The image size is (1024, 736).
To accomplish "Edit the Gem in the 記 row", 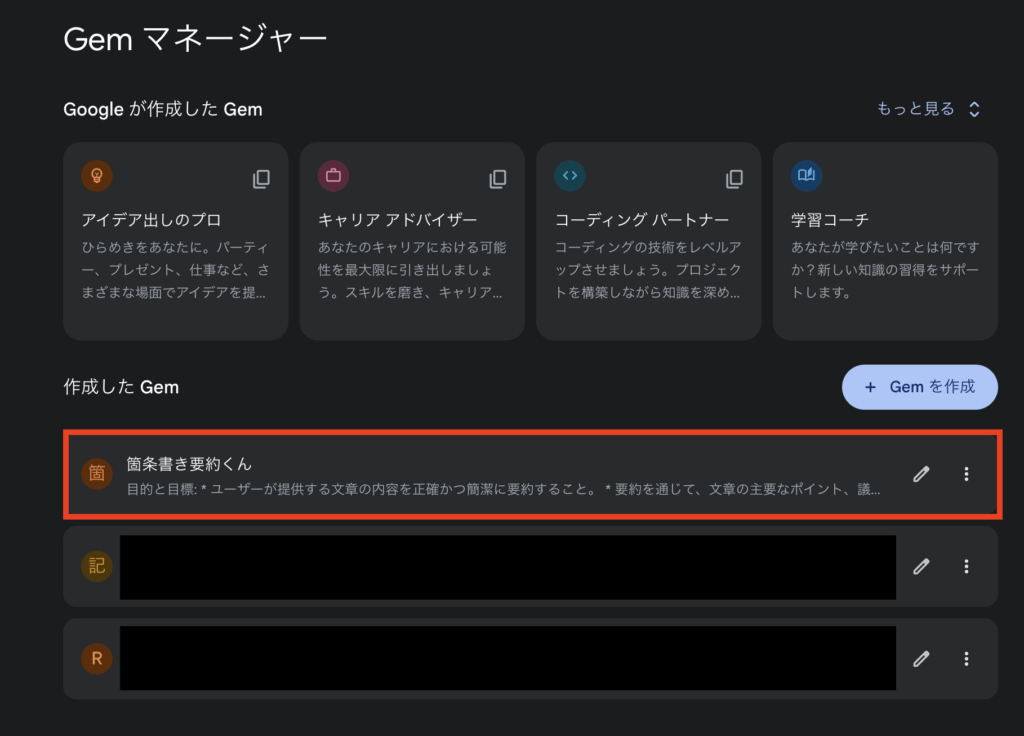I will pyautogui.click(x=921, y=566).
